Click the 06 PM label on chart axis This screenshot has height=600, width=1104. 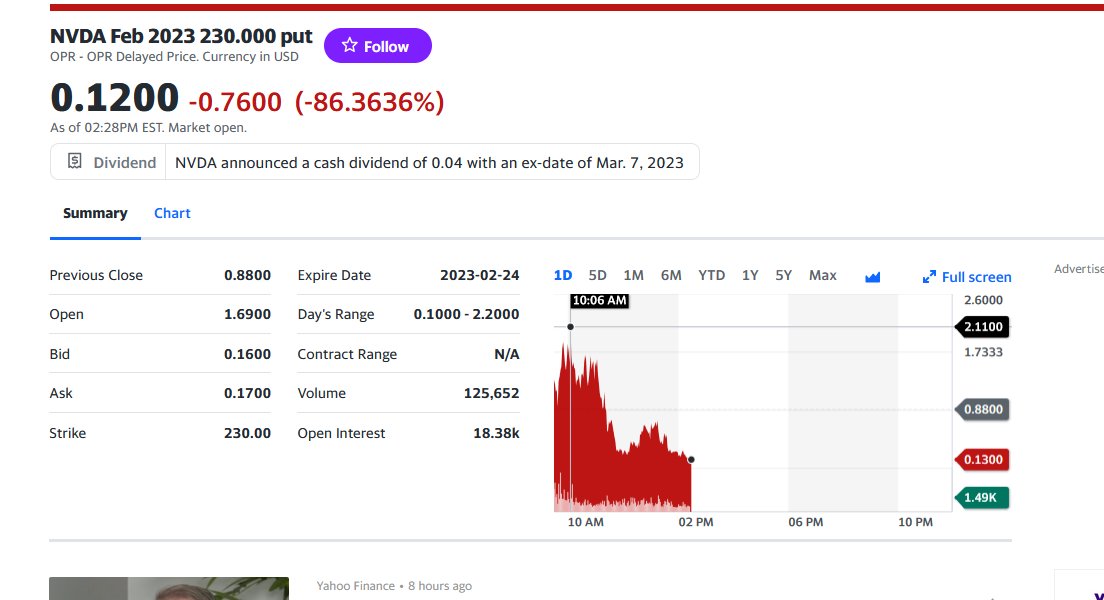click(x=805, y=523)
